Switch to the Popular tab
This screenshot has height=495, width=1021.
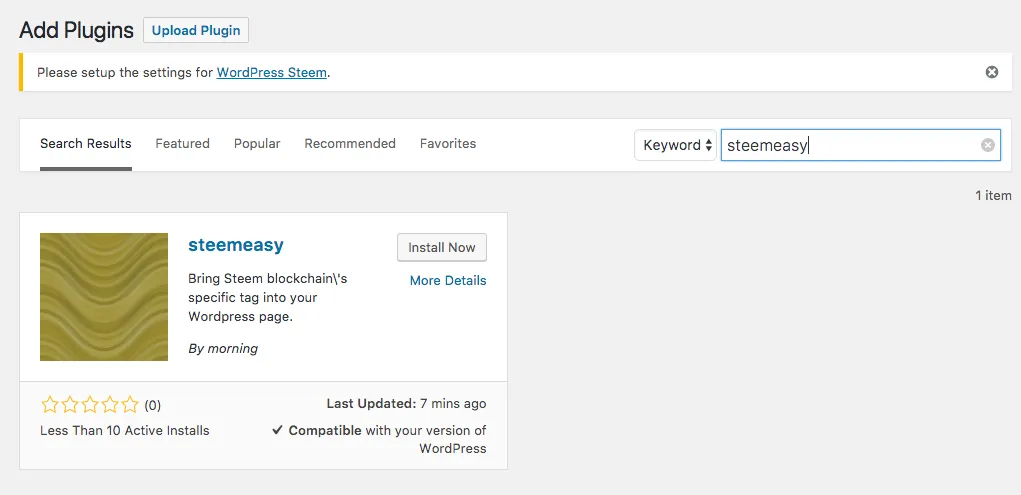tap(257, 144)
